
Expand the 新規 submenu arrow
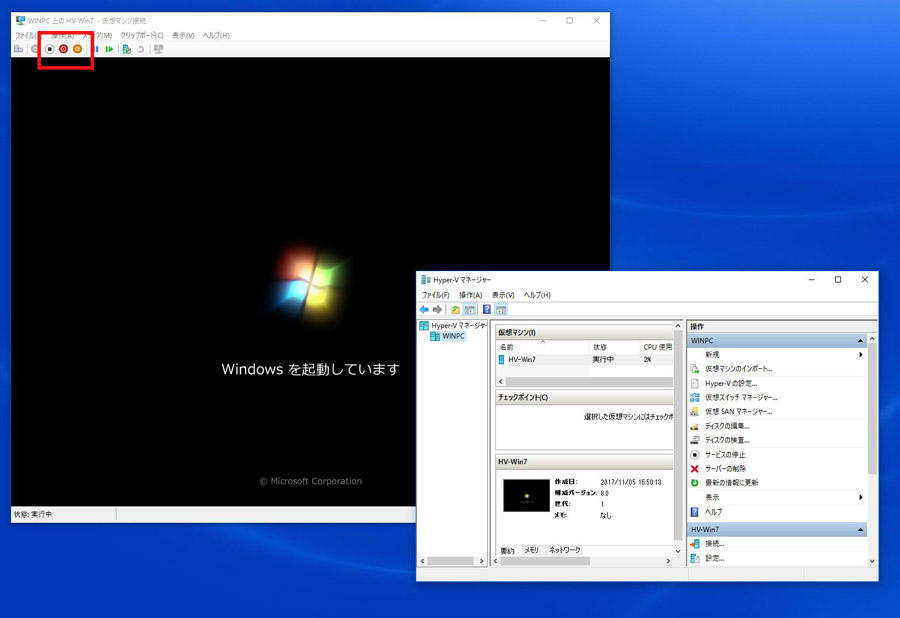pos(860,355)
